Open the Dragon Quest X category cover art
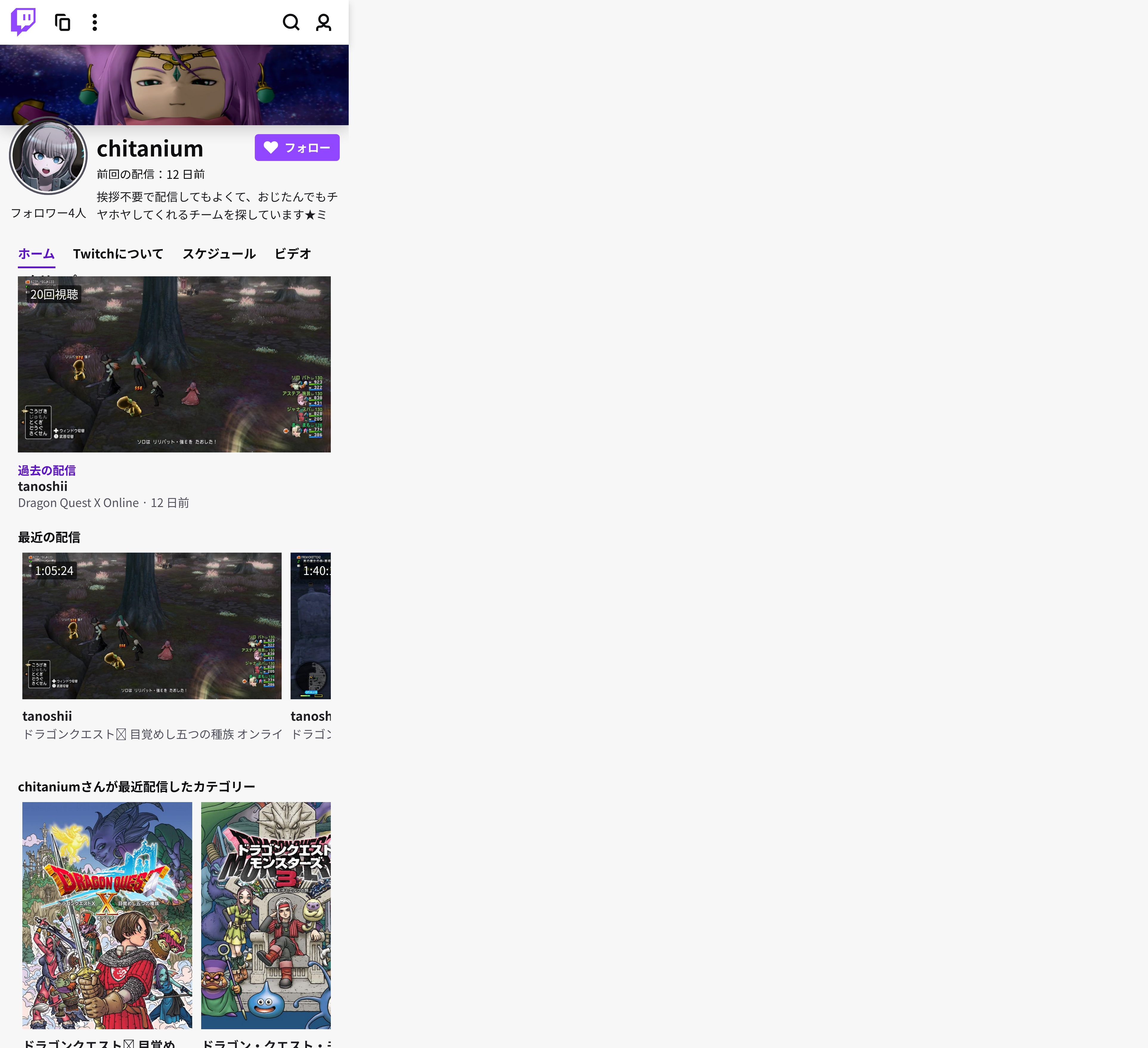This screenshot has height=1048, width=1148. 107,915
